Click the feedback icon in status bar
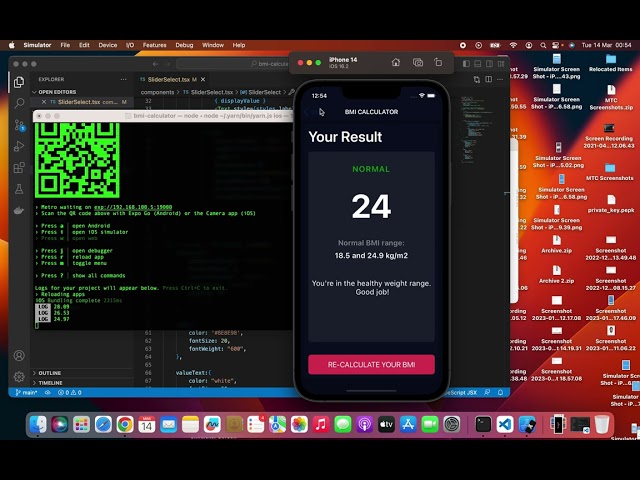The height and width of the screenshot is (480, 640). (487, 393)
